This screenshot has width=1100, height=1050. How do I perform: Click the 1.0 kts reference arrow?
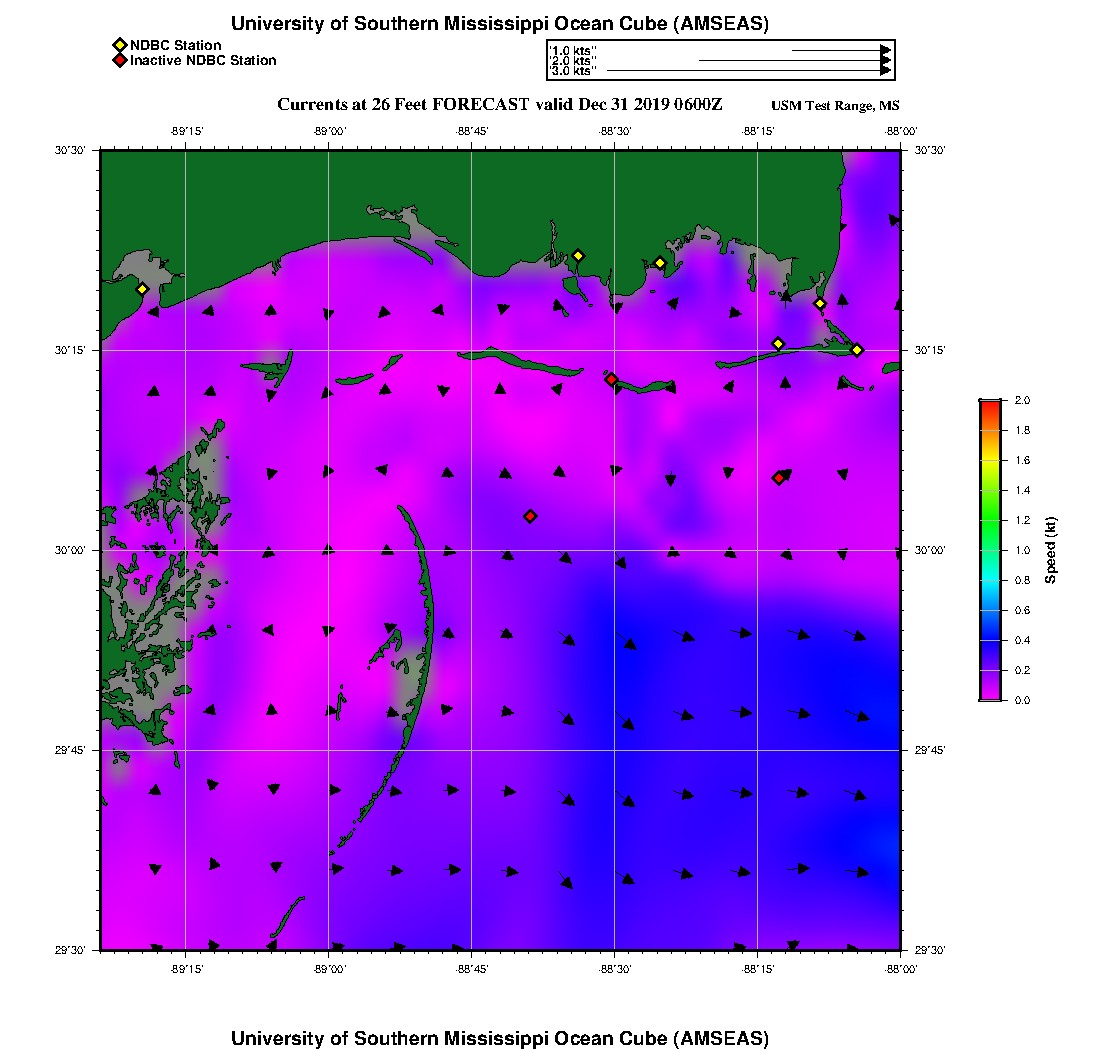840,49
